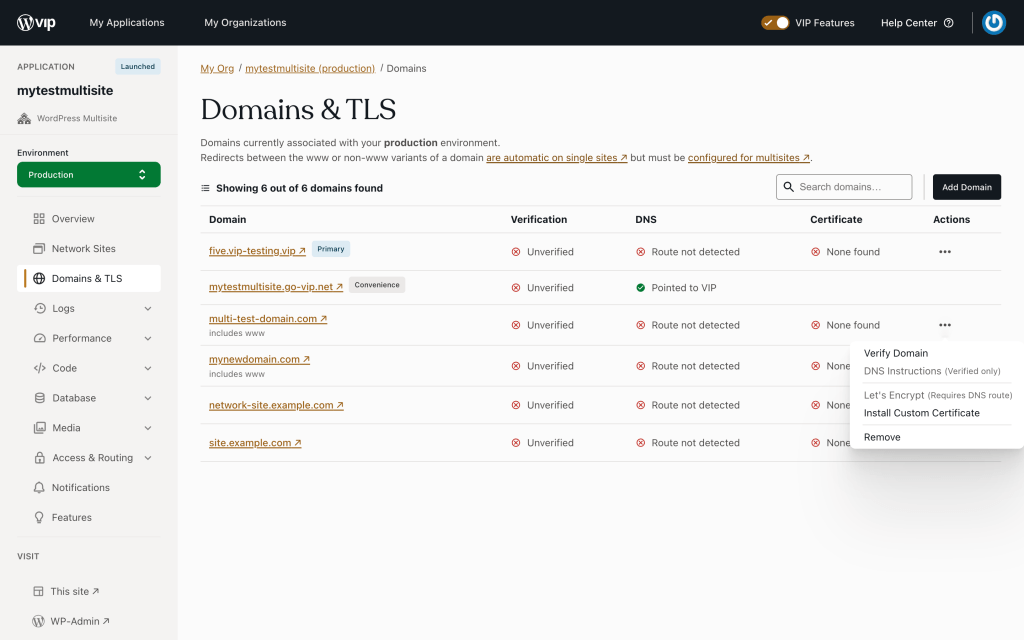Click the Network Sites icon
Viewport: 1024px width, 640px height.
[x=39, y=249]
